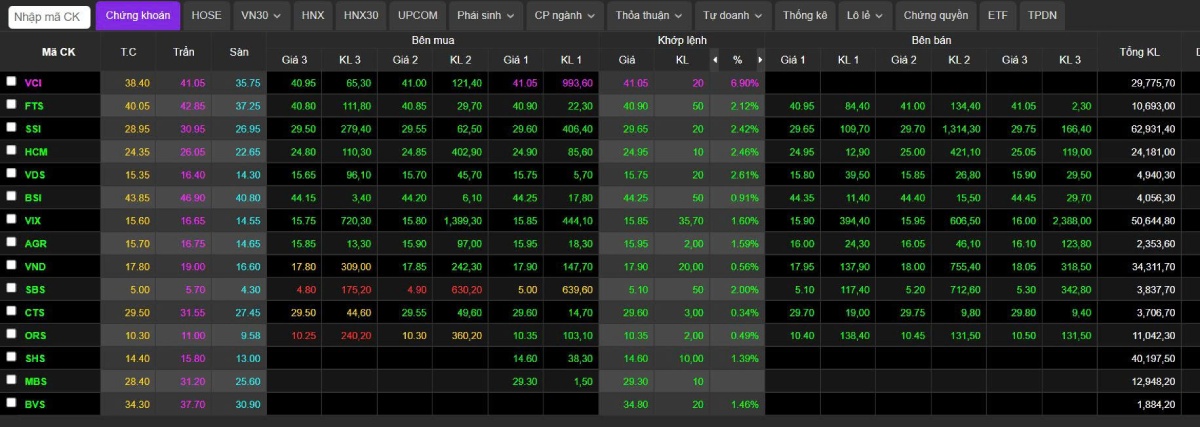Open the VDS ticker symbol
Screen dimensions: 1200x427
pos(34,174)
